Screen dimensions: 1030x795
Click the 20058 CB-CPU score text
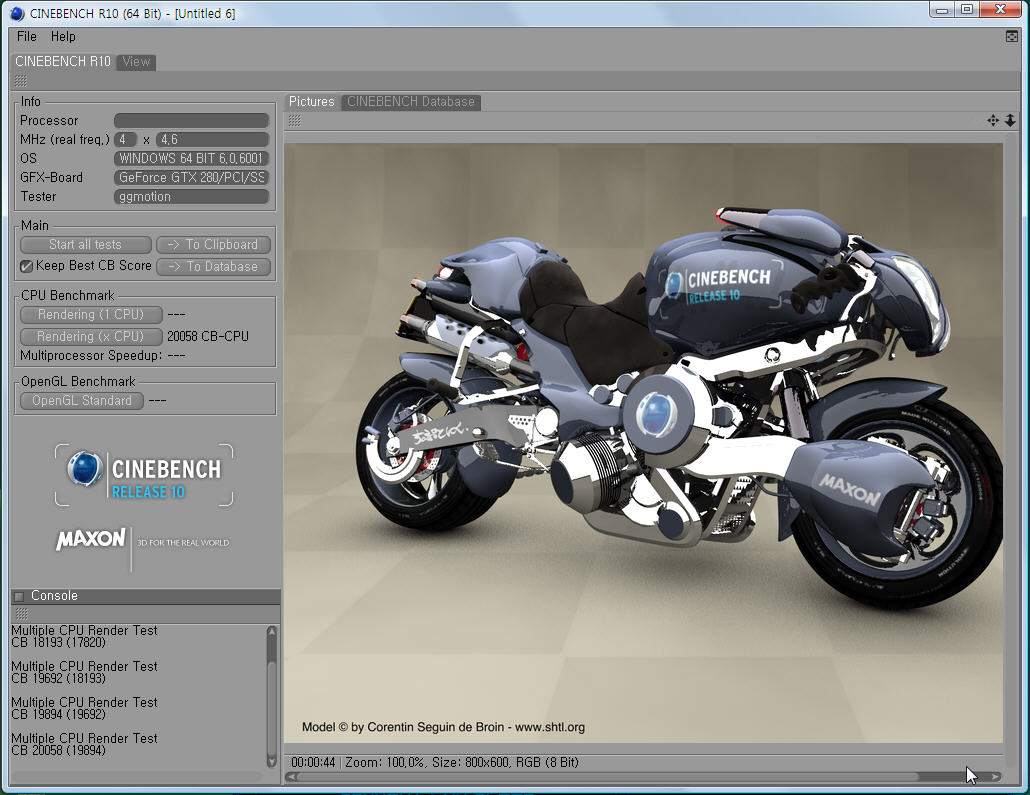(208, 336)
